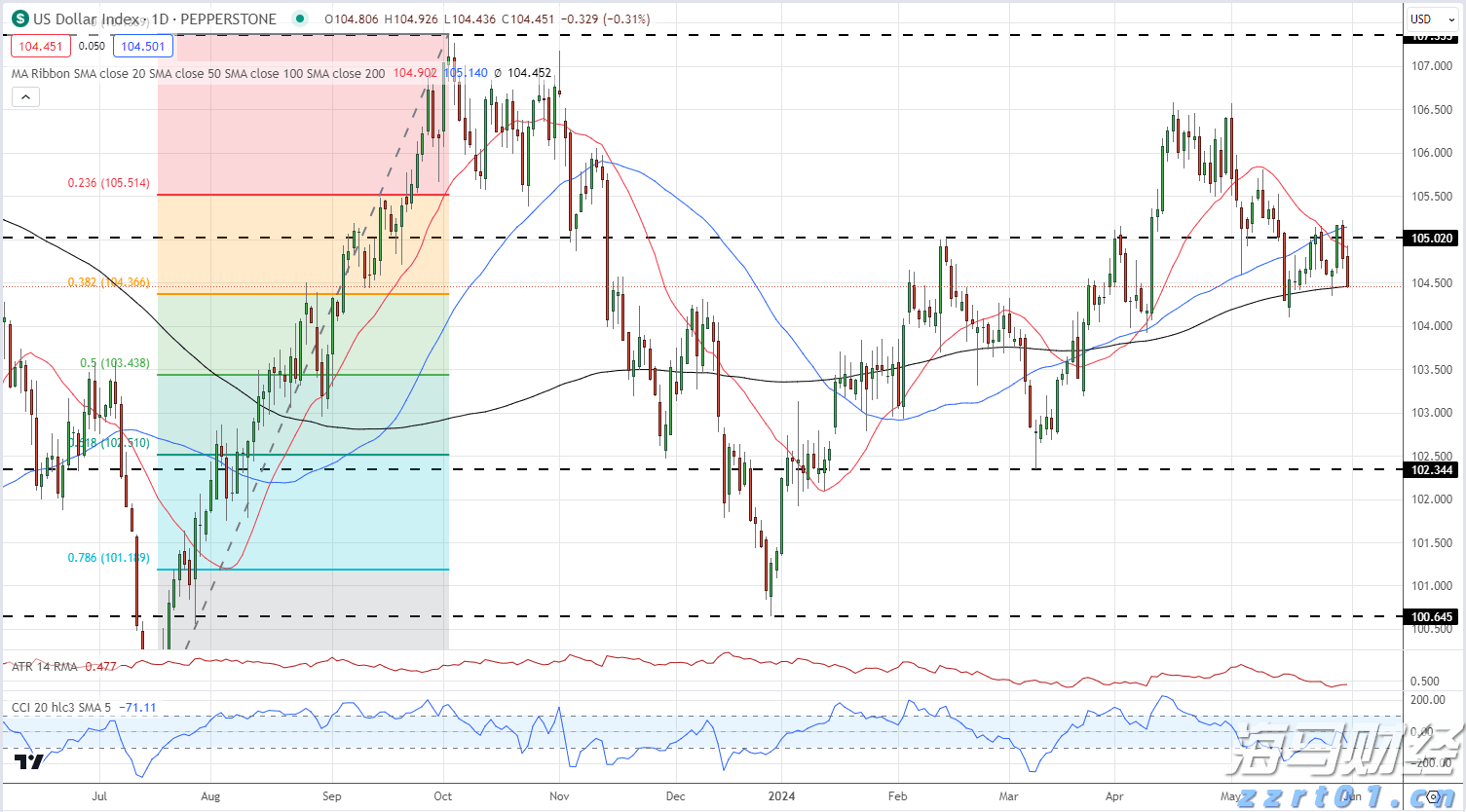
Task: Click the Oct label on the time axis
Action: (443, 796)
